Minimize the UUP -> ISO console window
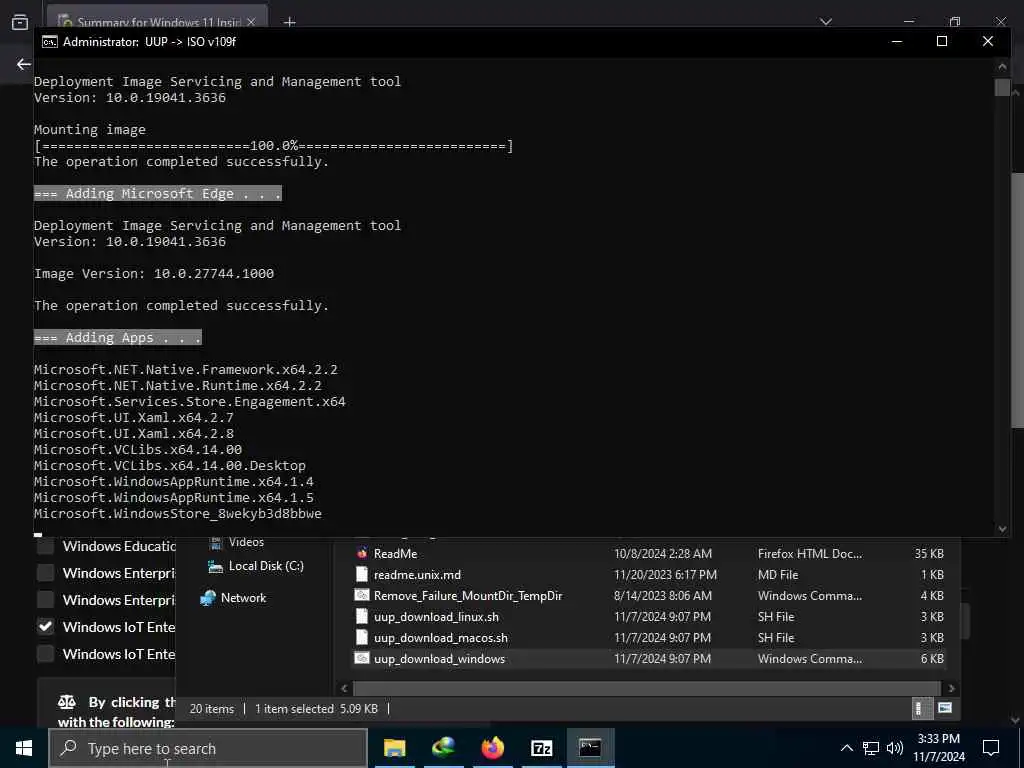The width and height of the screenshot is (1024, 768). click(x=897, y=41)
